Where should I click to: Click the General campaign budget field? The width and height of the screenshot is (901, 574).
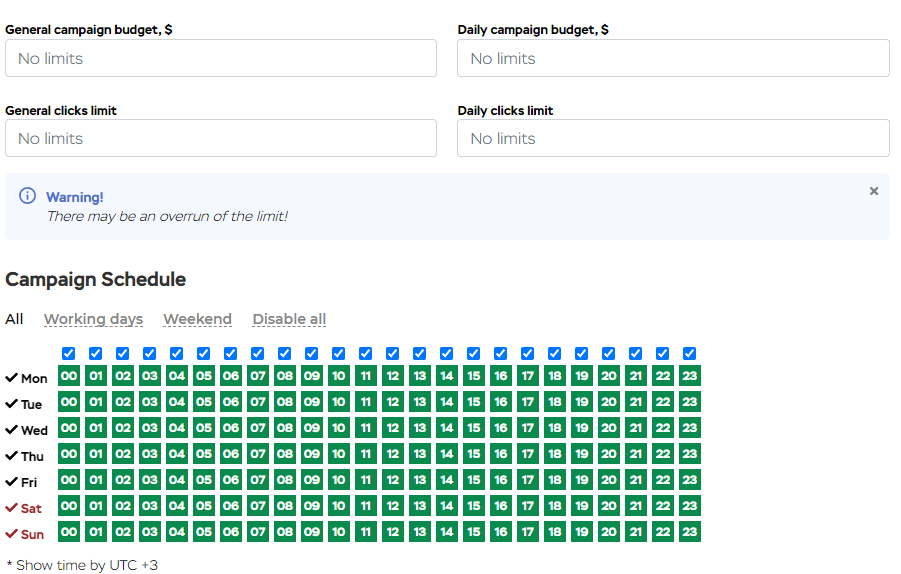pyautogui.click(x=221, y=58)
